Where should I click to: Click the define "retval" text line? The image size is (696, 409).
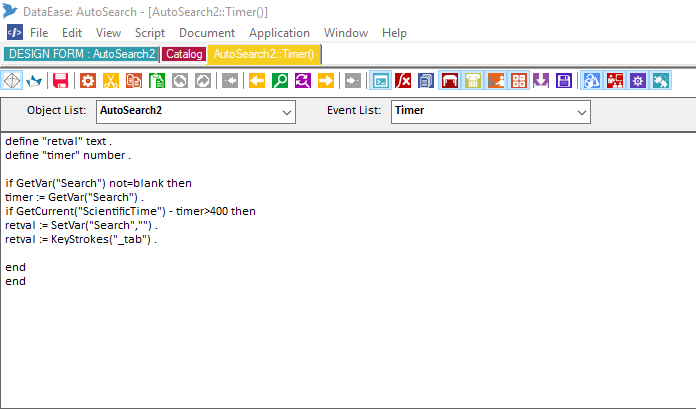point(59,141)
